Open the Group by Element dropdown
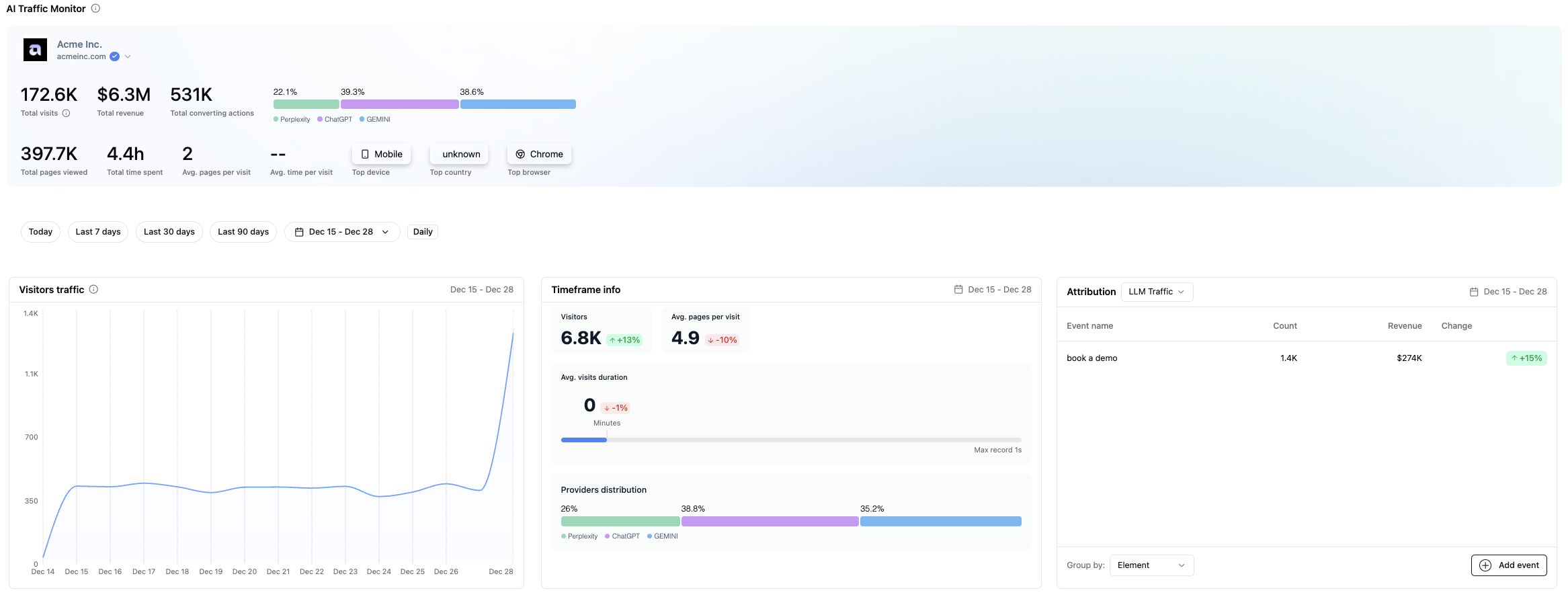The width and height of the screenshot is (1568, 603). [x=1151, y=565]
